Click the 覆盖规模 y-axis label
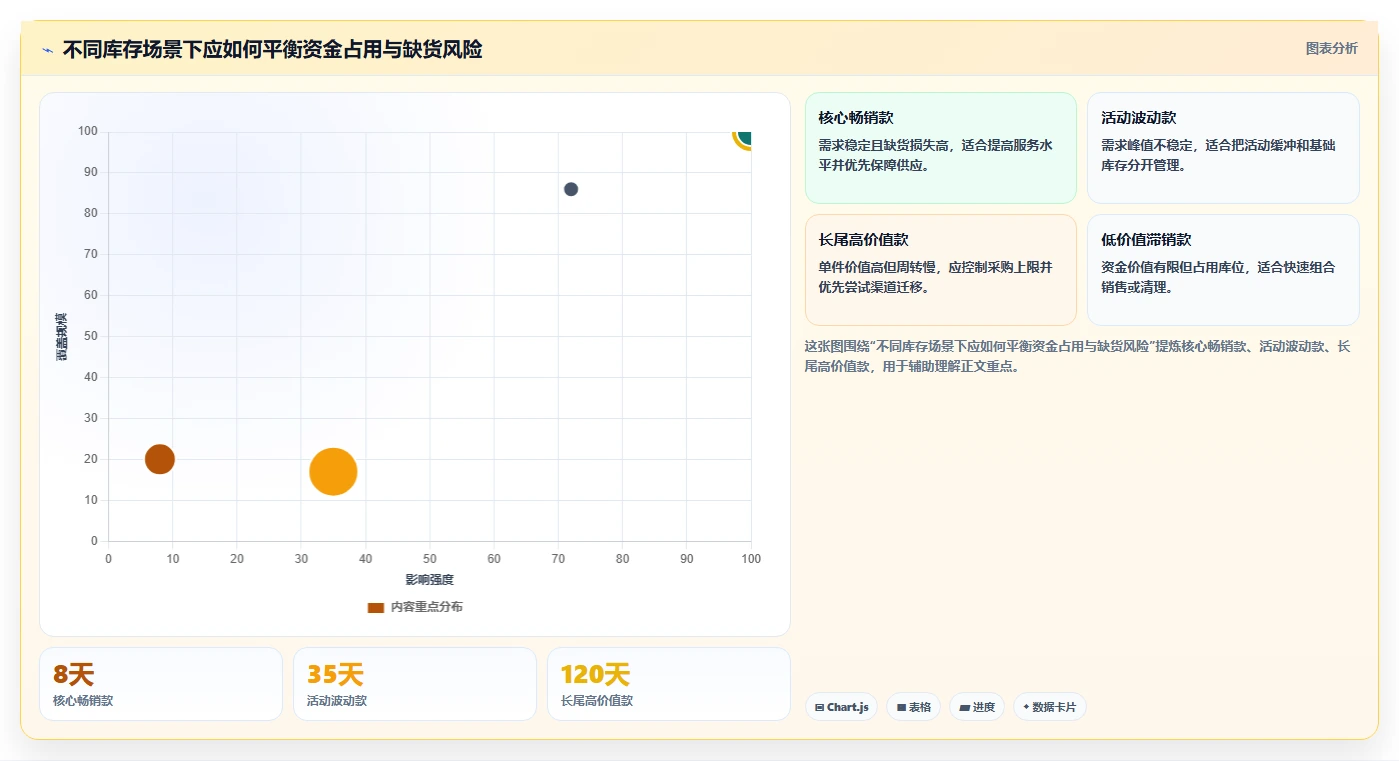 tap(62, 336)
